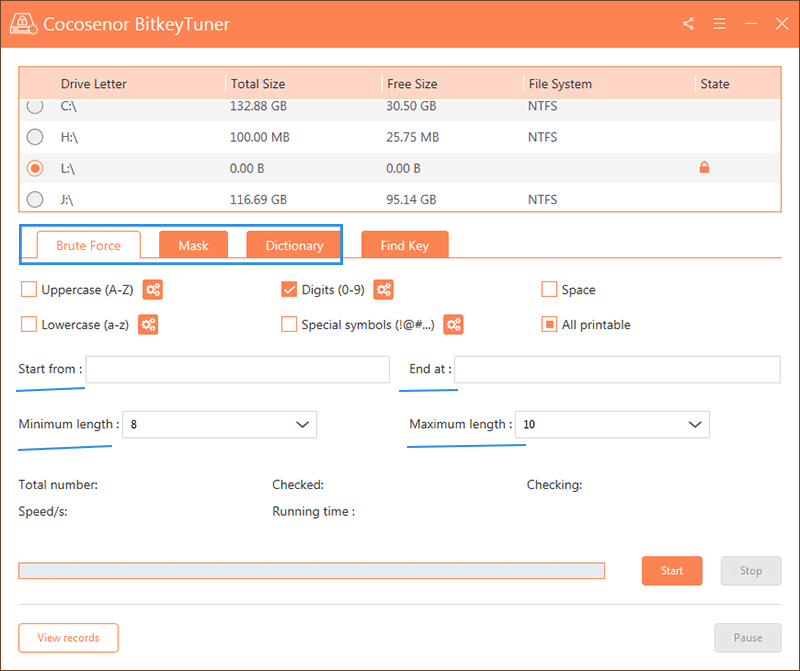800x671 pixels.
Task: Select the H:\ drive radio button
Action: [x=35, y=137]
